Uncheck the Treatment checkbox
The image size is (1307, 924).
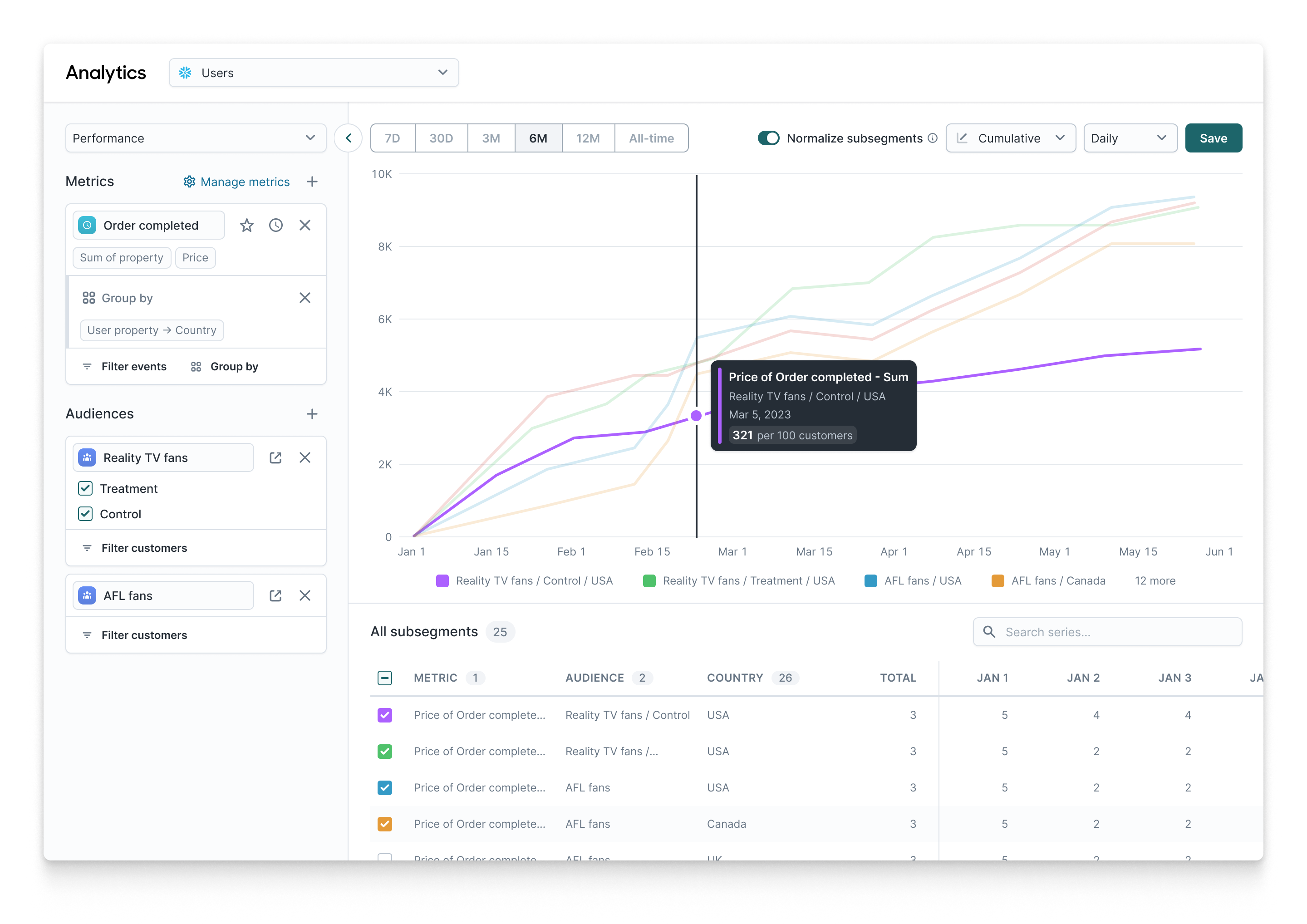click(85, 488)
